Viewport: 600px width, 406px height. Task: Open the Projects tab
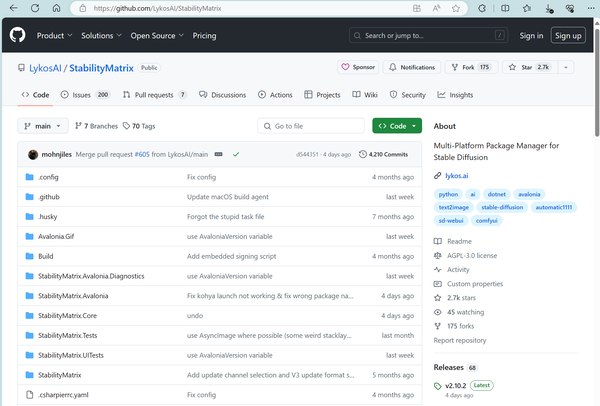(322, 95)
